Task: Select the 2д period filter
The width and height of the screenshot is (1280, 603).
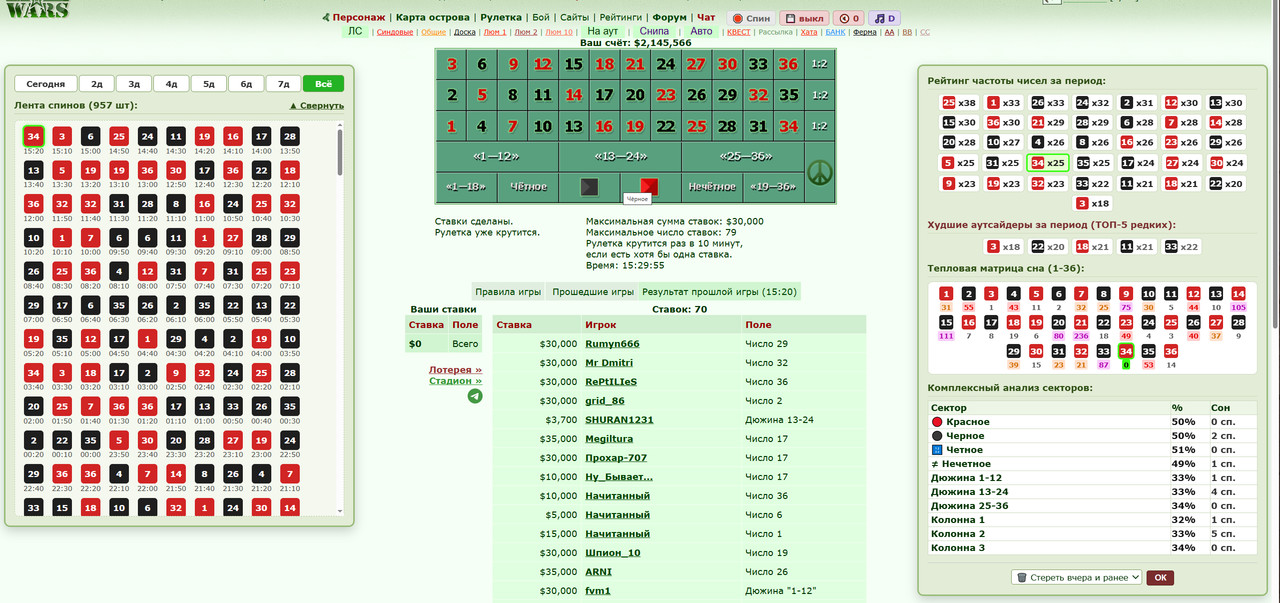Action: pyautogui.click(x=97, y=84)
